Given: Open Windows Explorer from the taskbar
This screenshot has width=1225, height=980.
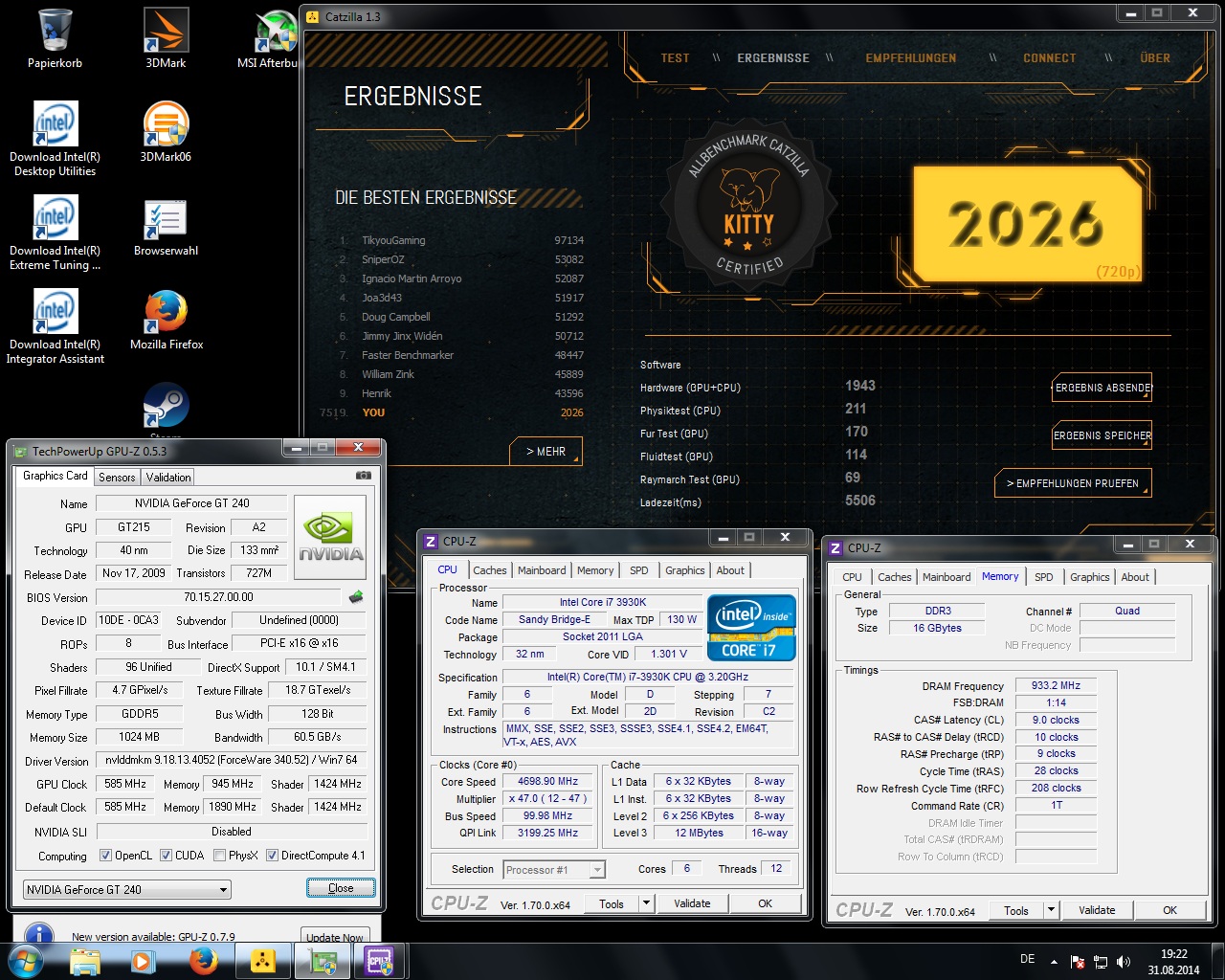Looking at the screenshot, I should (x=85, y=961).
